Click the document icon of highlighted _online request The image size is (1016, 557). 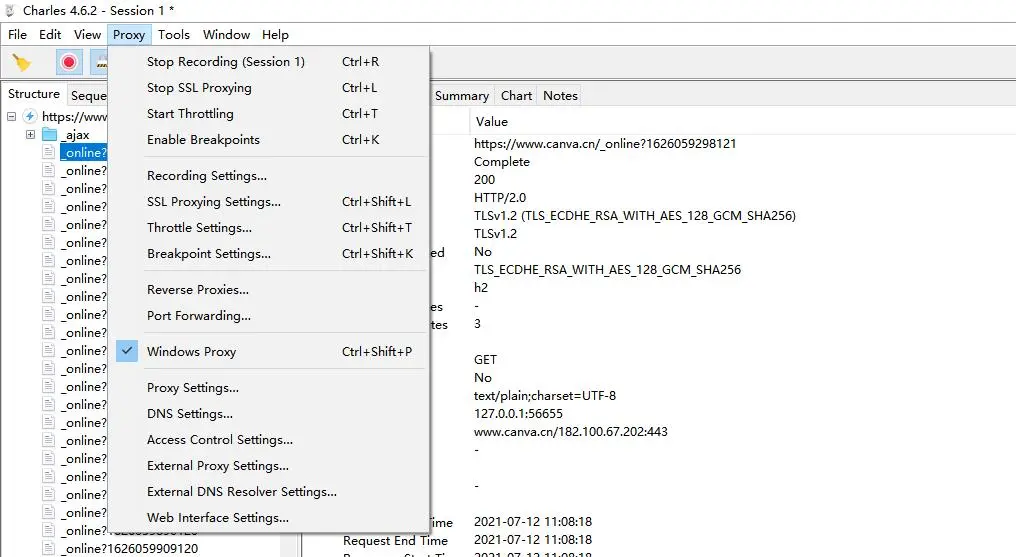click(x=48, y=153)
